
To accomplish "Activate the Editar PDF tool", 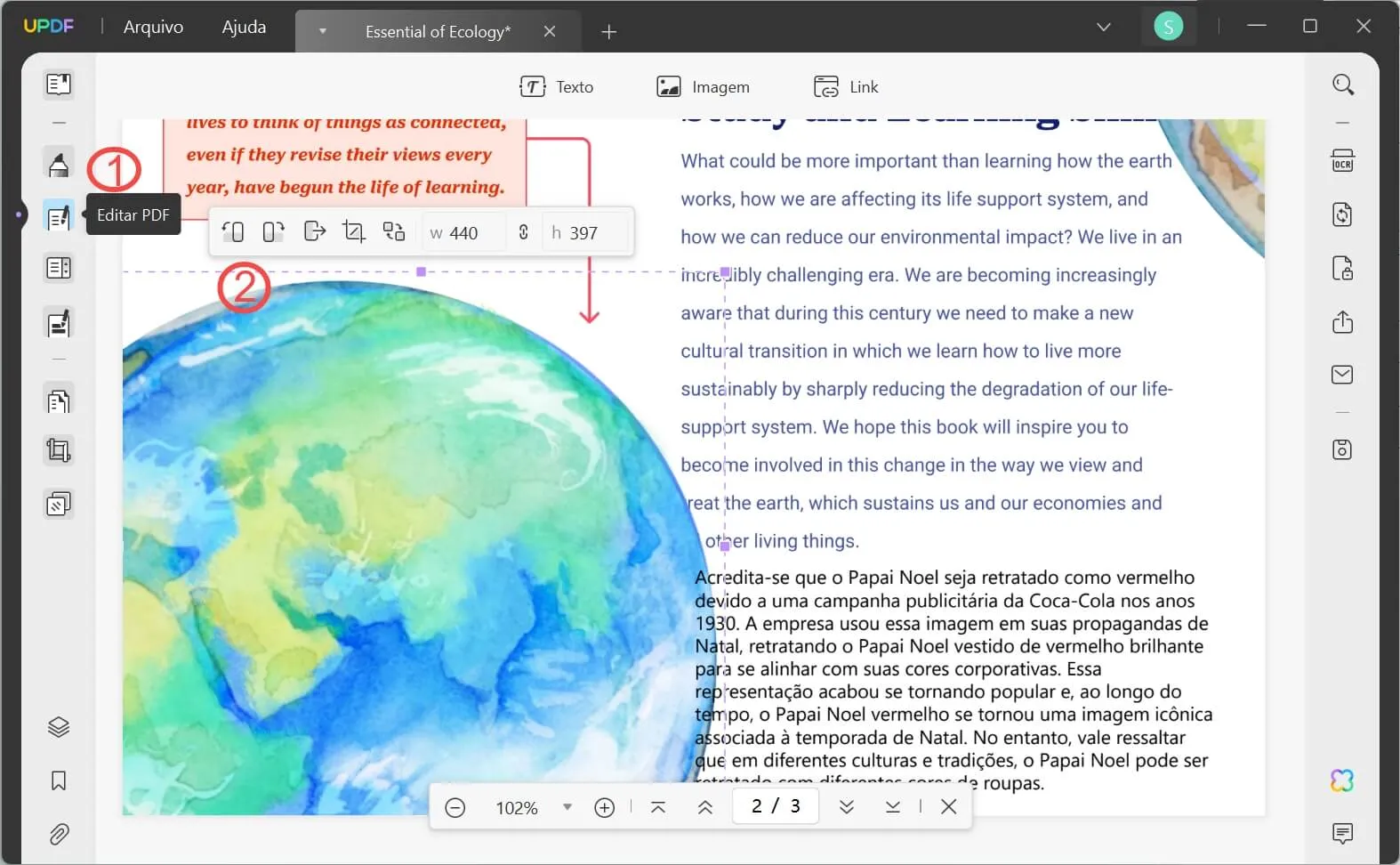I will (x=59, y=217).
